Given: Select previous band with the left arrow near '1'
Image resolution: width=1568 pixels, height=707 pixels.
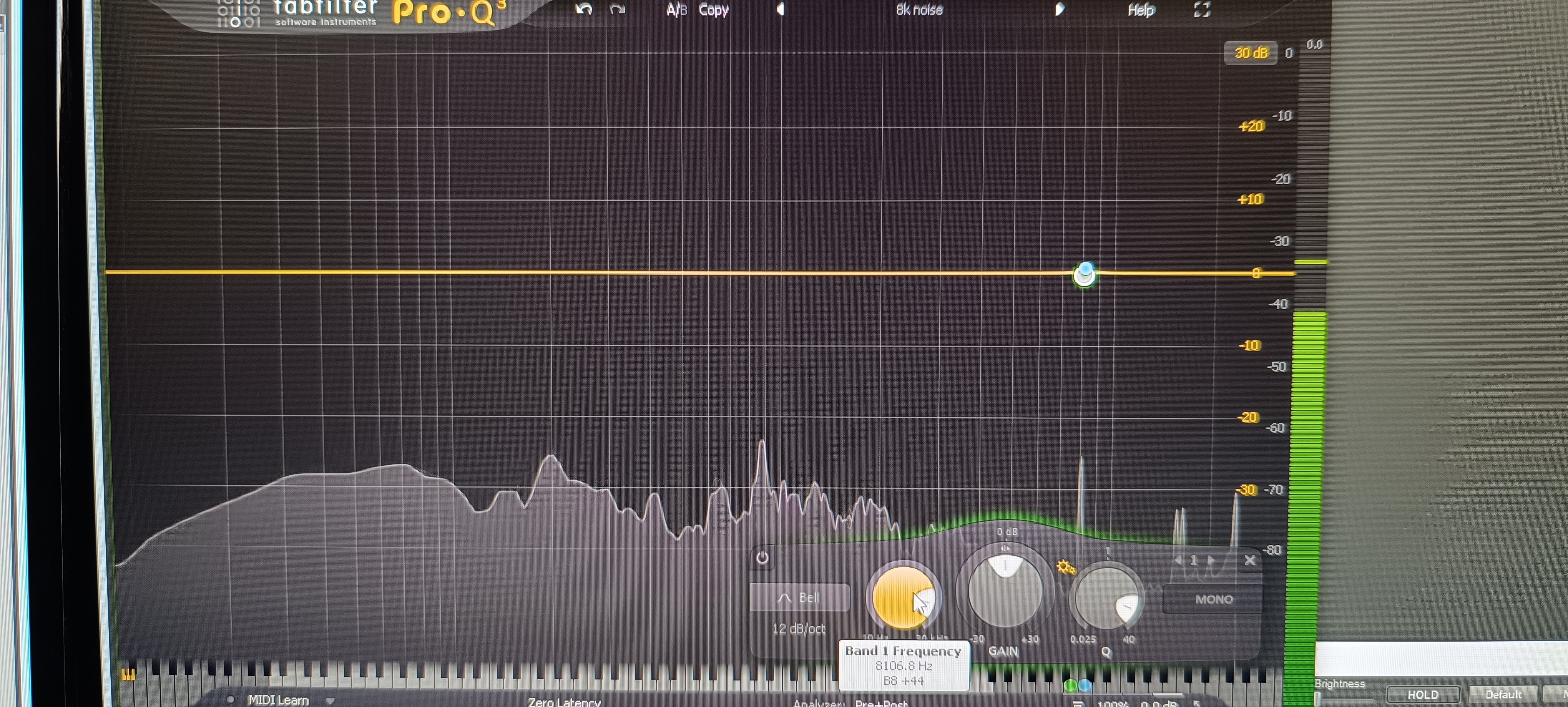Looking at the screenshot, I should tap(1178, 560).
